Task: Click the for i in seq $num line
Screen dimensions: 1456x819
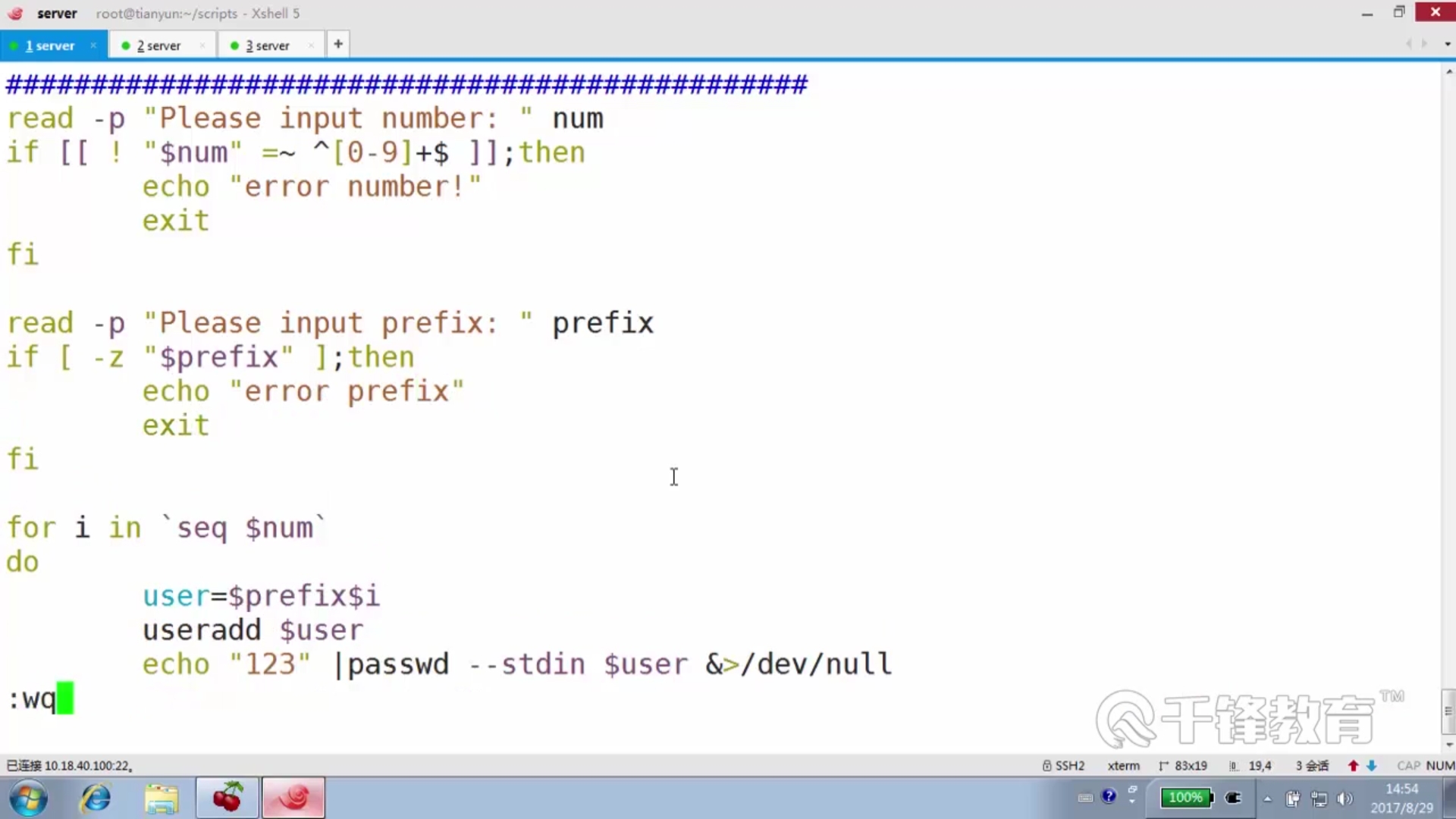Action: 166,528
